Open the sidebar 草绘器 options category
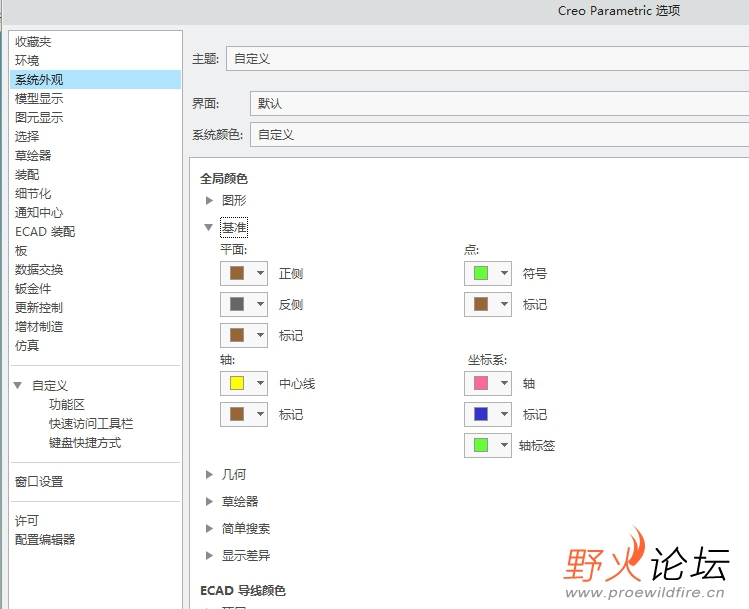Image resolution: width=749 pixels, height=609 pixels. tap(32, 156)
